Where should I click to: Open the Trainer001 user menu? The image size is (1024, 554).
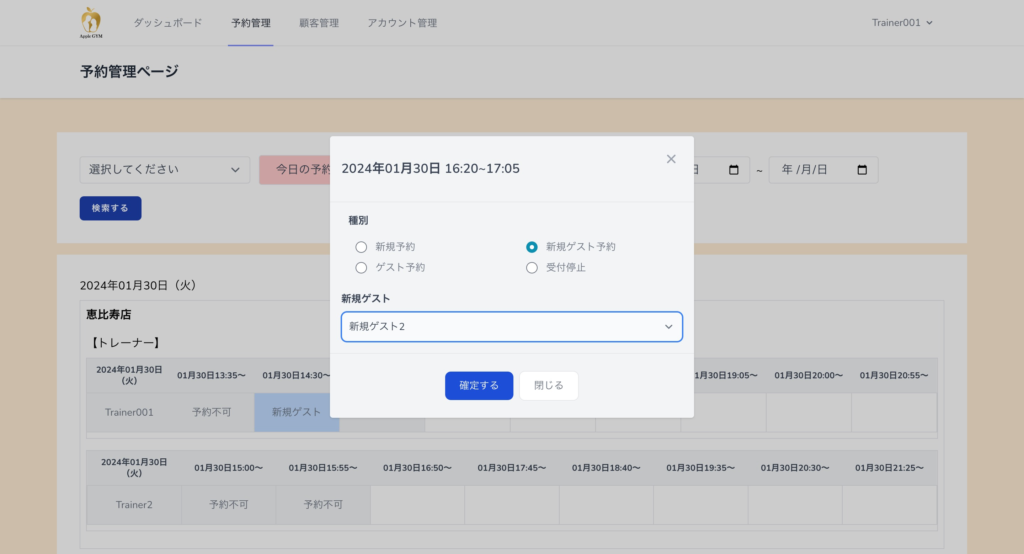901,23
